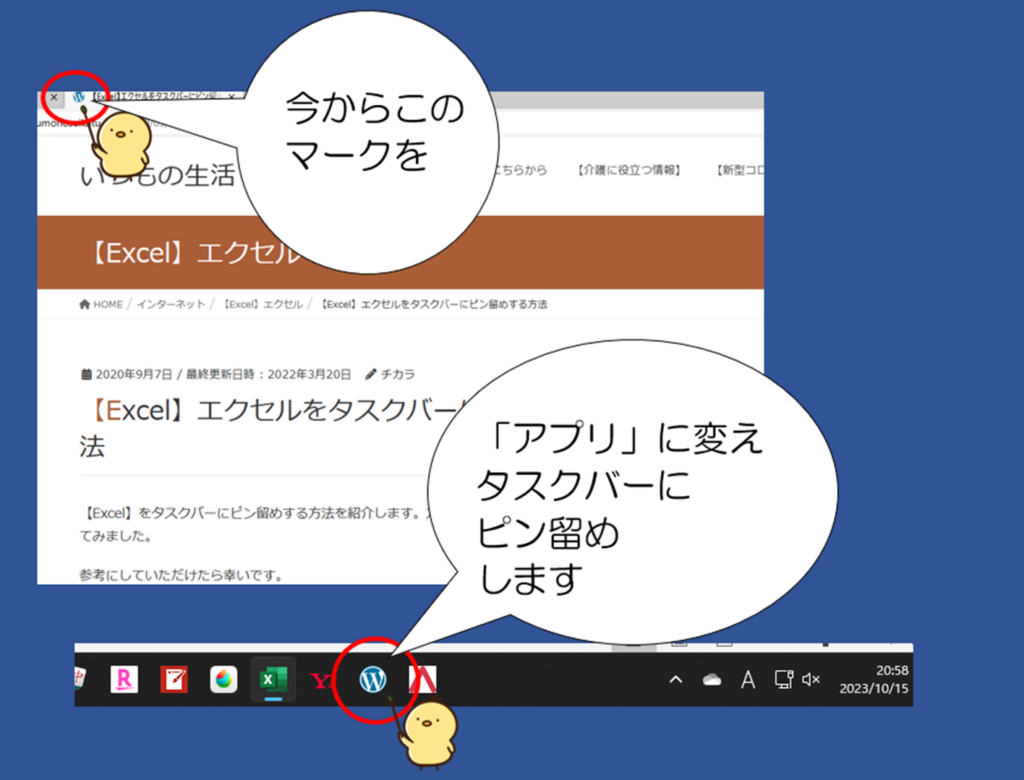This screenshot has height=780, width=1024.
Task: Click the muted volume tray icon
Action: pos(811,680)
